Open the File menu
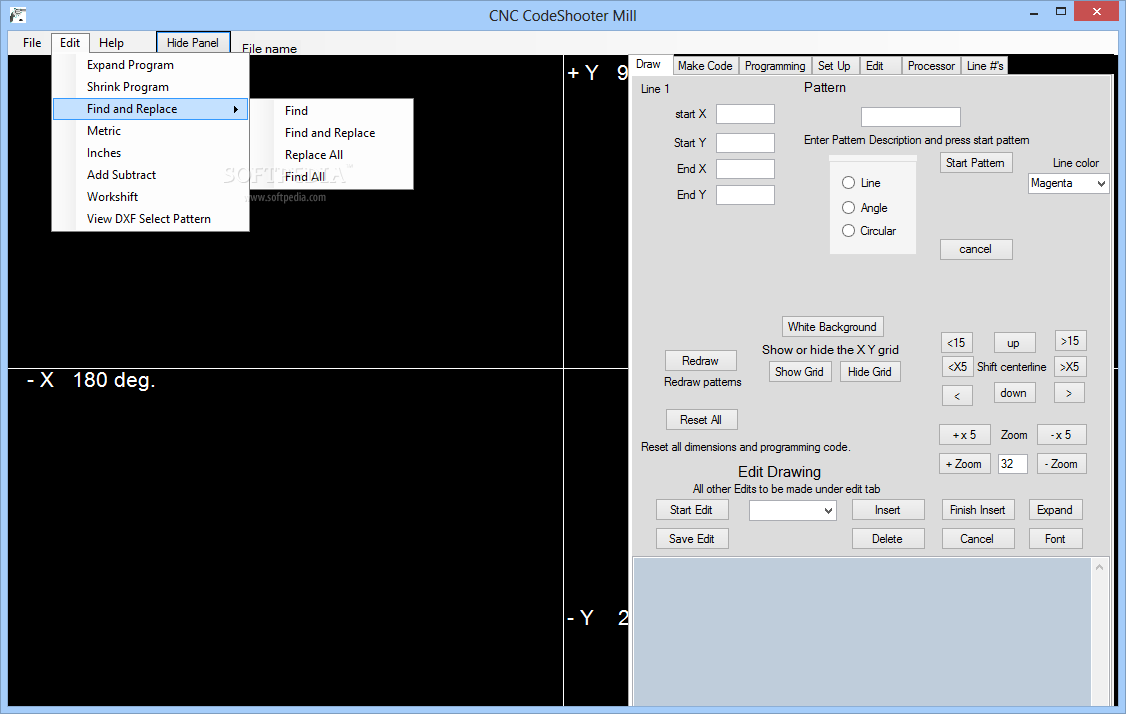Viewport: 1126px width, 714px height. pyautogui.click(x=32, y=42)
